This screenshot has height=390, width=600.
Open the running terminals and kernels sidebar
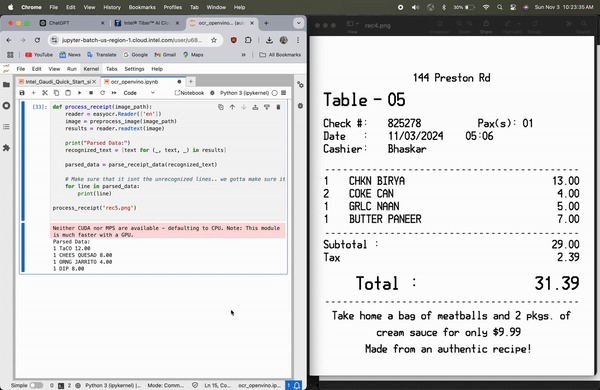click(x=7, y=106)
